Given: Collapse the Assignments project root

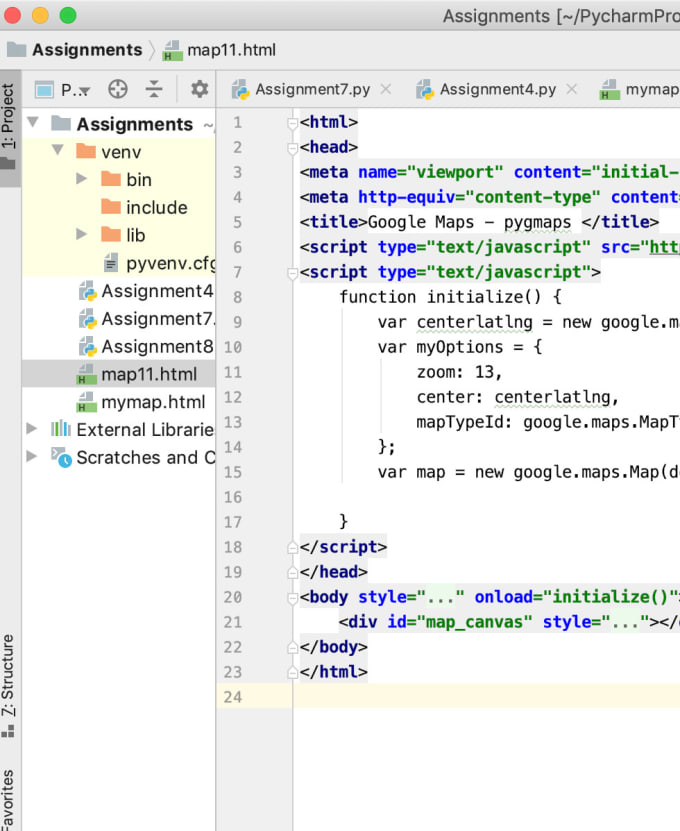Looking at the screenshot, I should point(33,123).
